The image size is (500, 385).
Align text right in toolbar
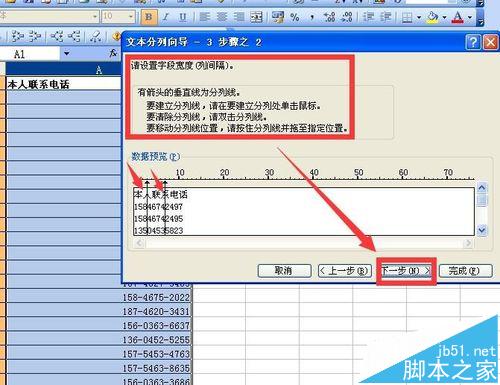[x=239, y=17]
